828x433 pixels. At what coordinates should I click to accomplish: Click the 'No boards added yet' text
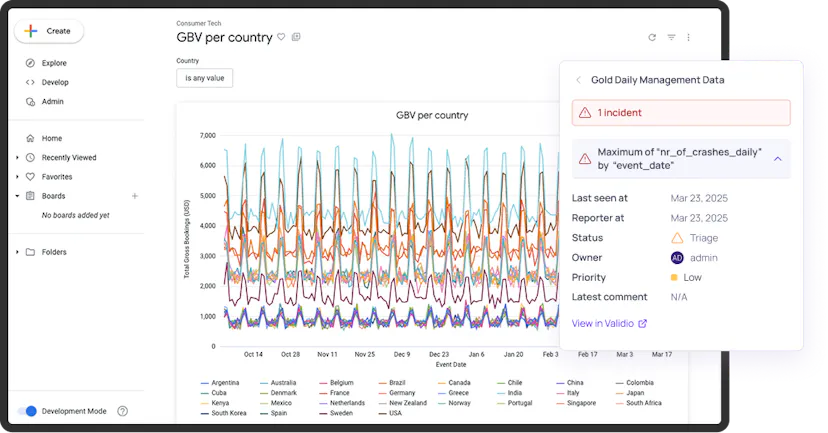coord(76,215)
